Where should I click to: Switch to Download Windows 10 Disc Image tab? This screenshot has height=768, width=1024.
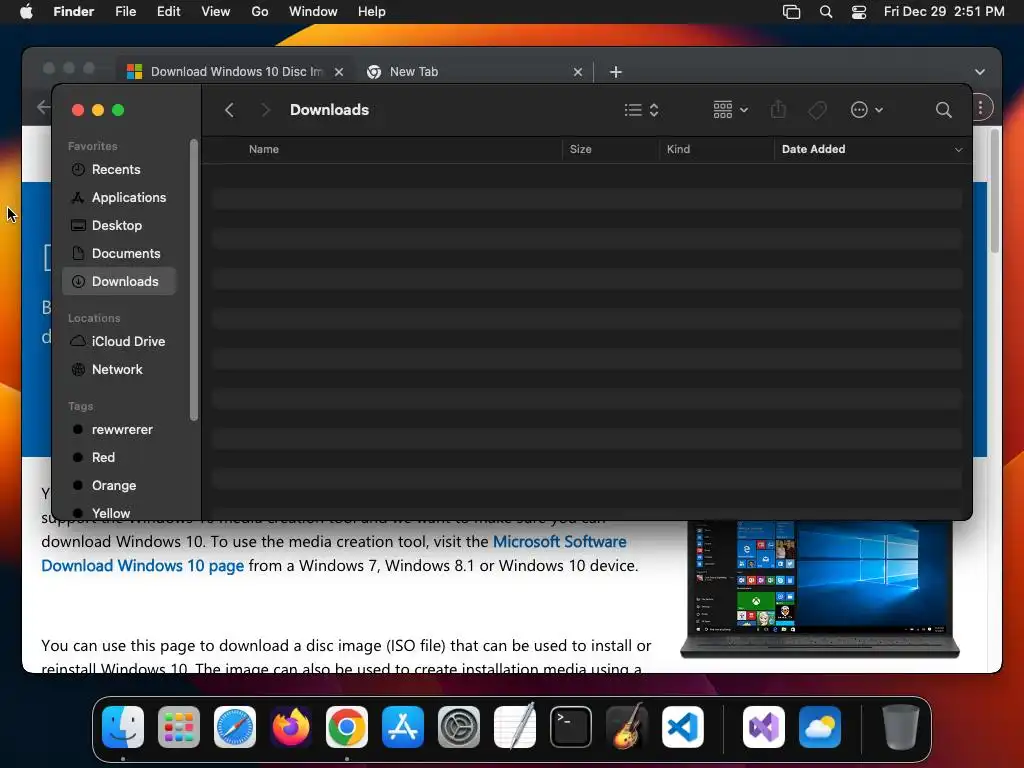pos(236,72)
